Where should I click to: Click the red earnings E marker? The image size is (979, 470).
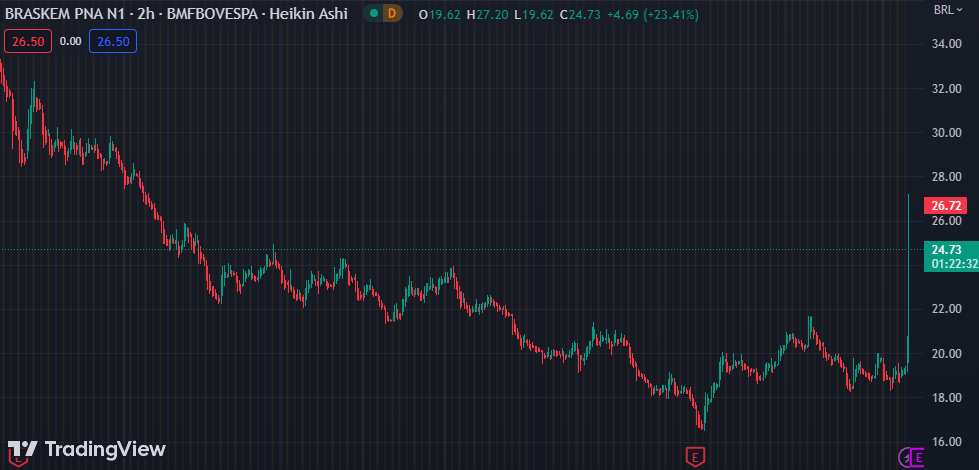click(x=694, y=456)
